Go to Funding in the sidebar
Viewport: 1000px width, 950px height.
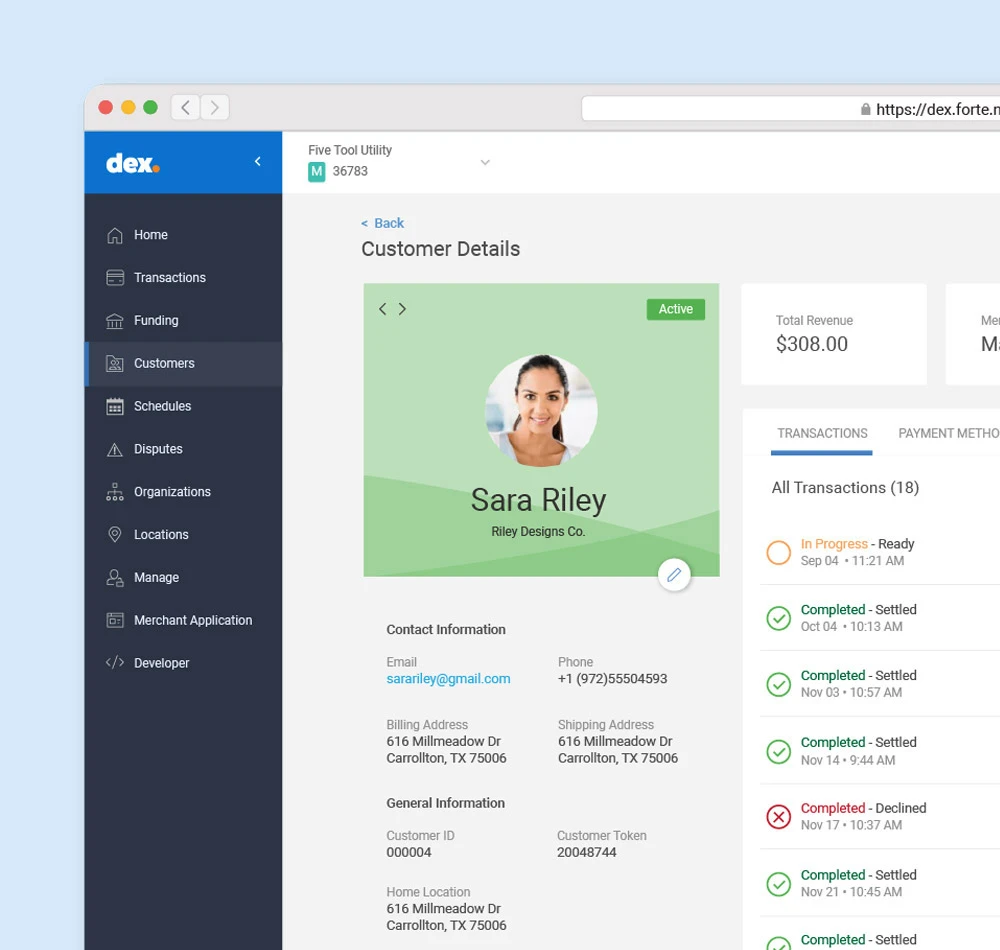(183, 321)
